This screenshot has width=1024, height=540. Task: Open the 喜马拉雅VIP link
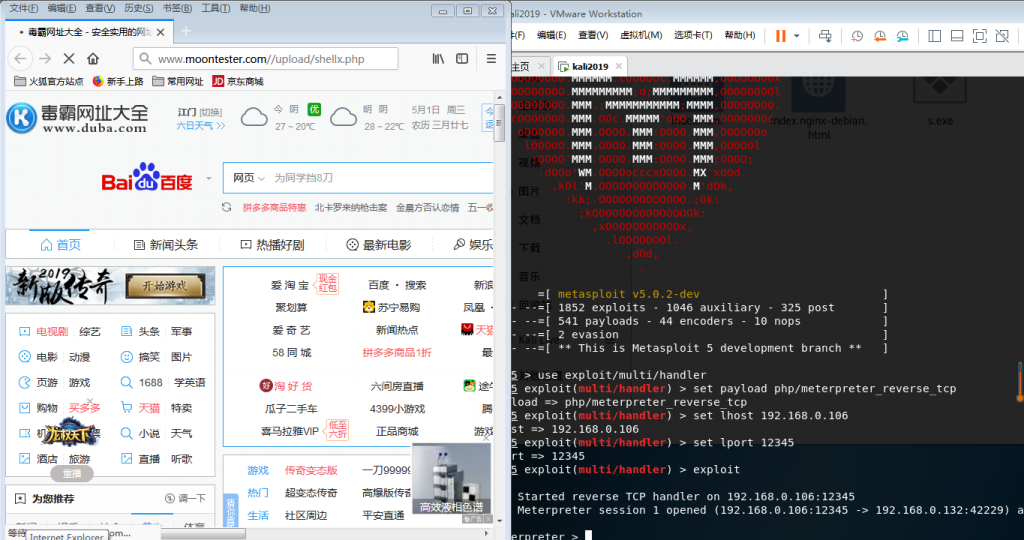[x=290, y=432]
